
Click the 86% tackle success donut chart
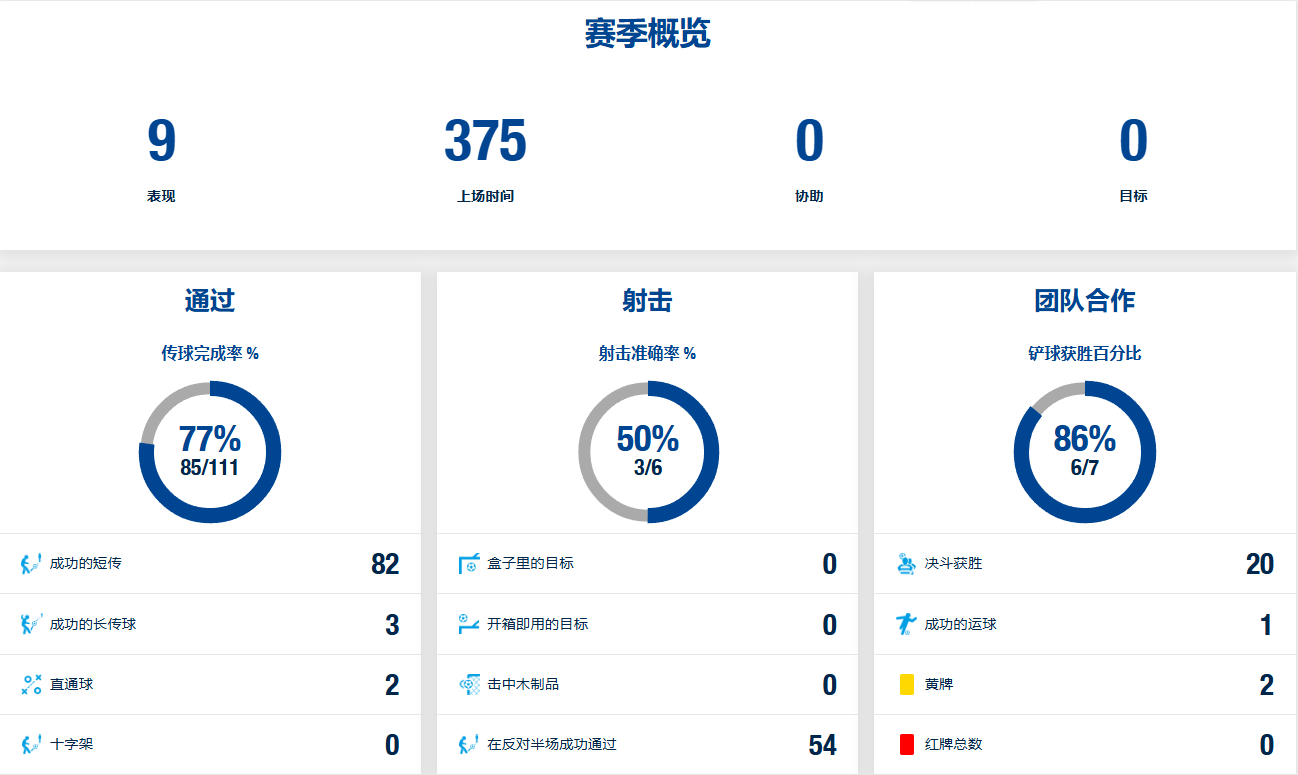(1085, 452)
